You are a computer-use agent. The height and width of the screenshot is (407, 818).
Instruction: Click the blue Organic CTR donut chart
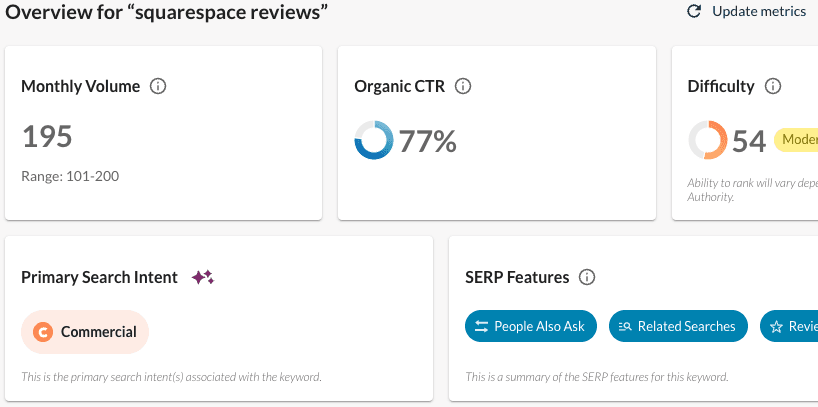tap(374, 141)
